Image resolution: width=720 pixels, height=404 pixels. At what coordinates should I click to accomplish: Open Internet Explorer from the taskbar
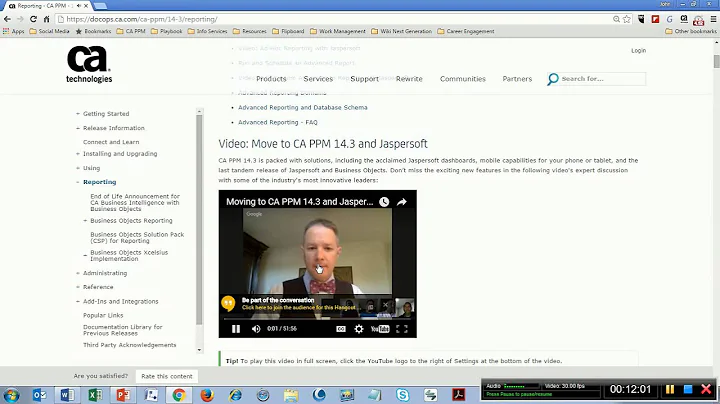click(x=235, y=395)
